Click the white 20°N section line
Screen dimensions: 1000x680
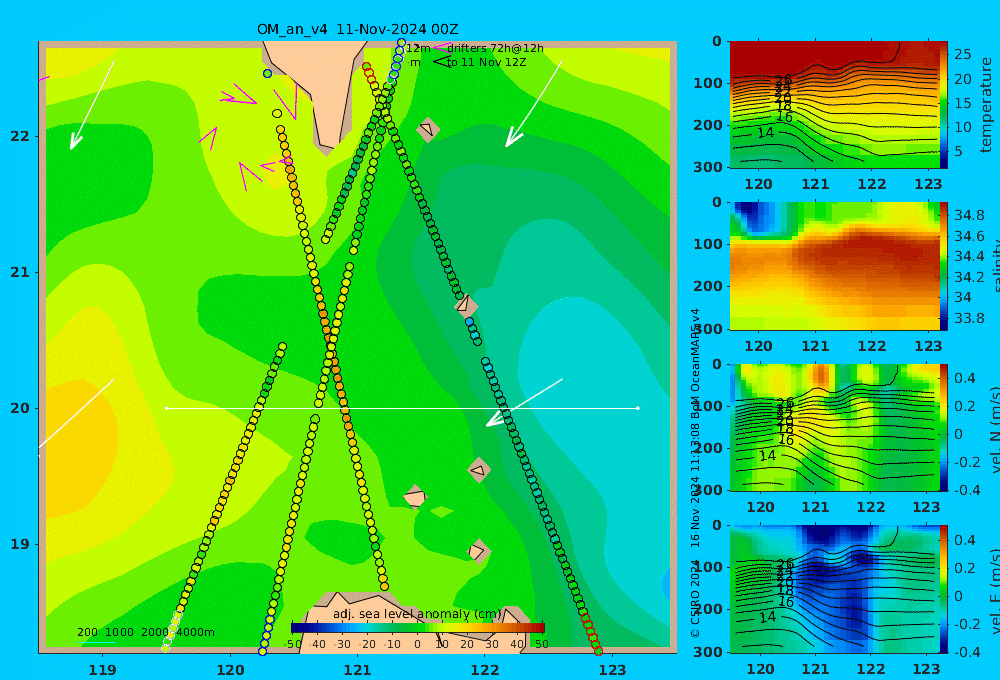402,408
